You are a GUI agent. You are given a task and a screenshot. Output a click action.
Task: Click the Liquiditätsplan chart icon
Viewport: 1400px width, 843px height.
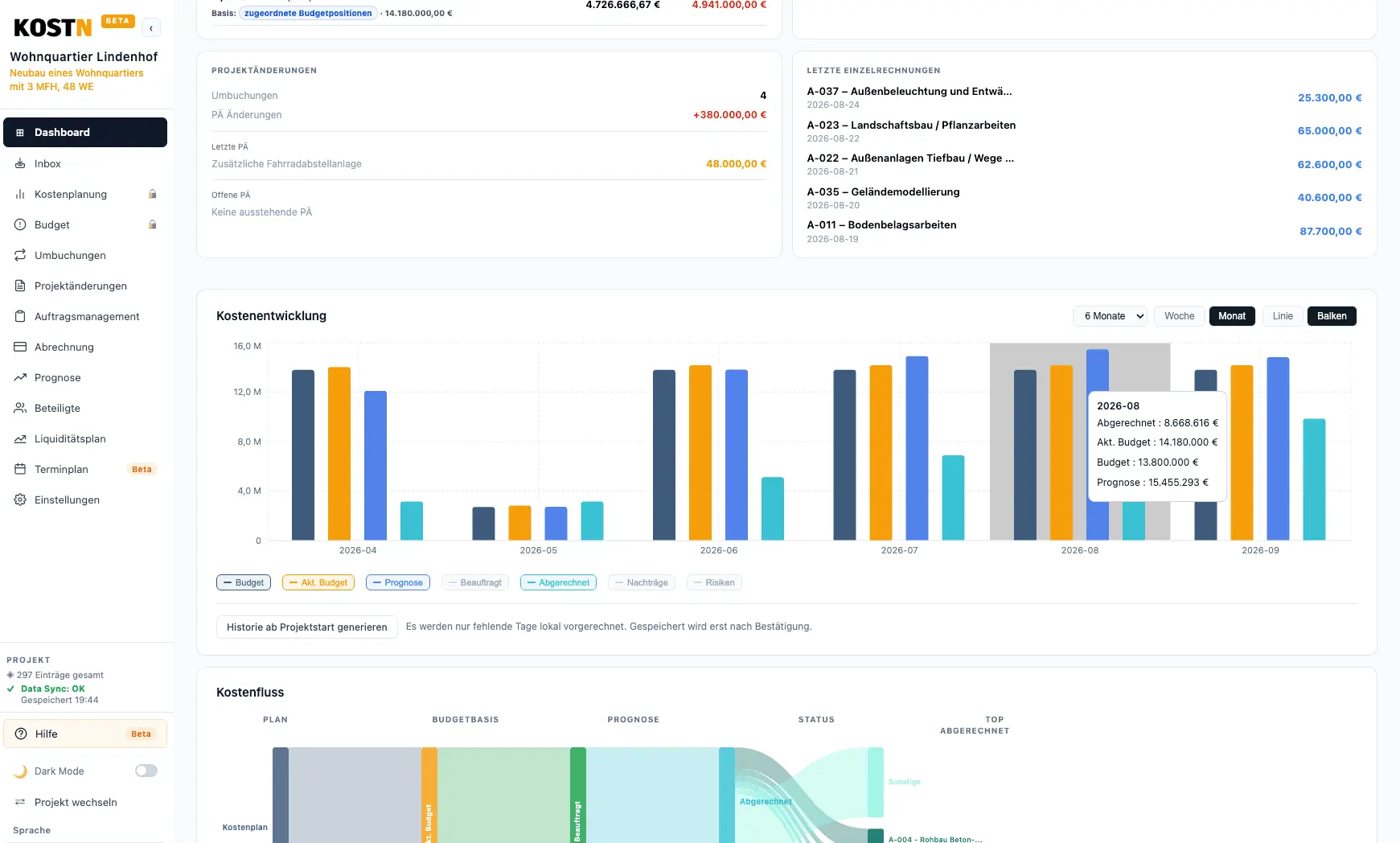tap(20, 438)
